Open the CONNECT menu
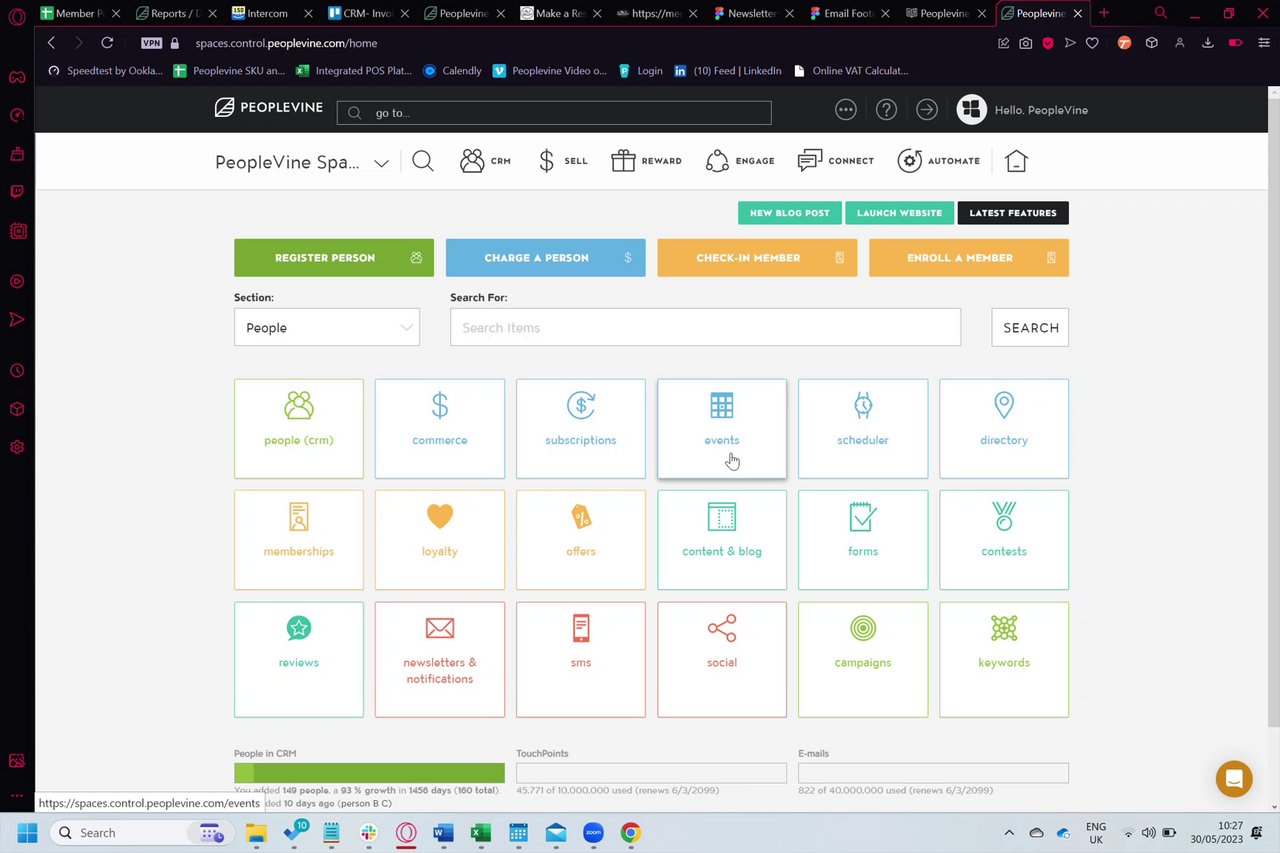This screenshot has width=1280, height=853. click(x=836, y=161)
